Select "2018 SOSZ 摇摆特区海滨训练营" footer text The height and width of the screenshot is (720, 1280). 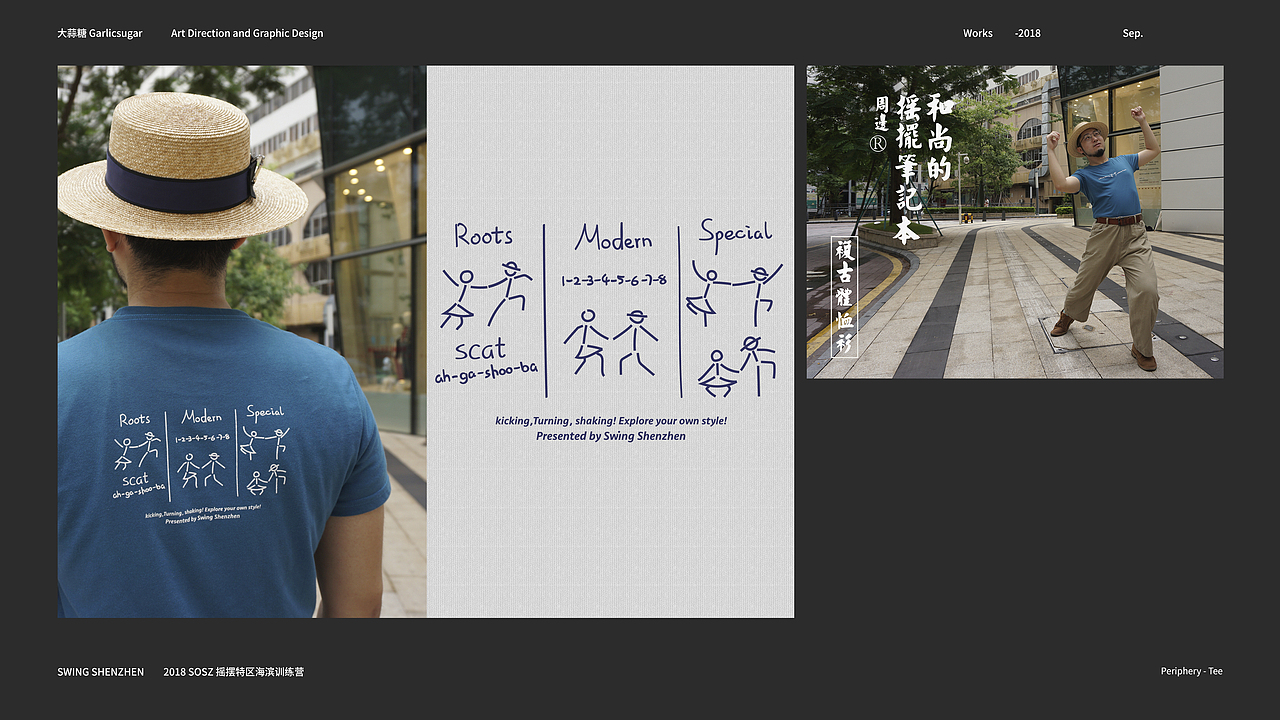click(234, 672)
